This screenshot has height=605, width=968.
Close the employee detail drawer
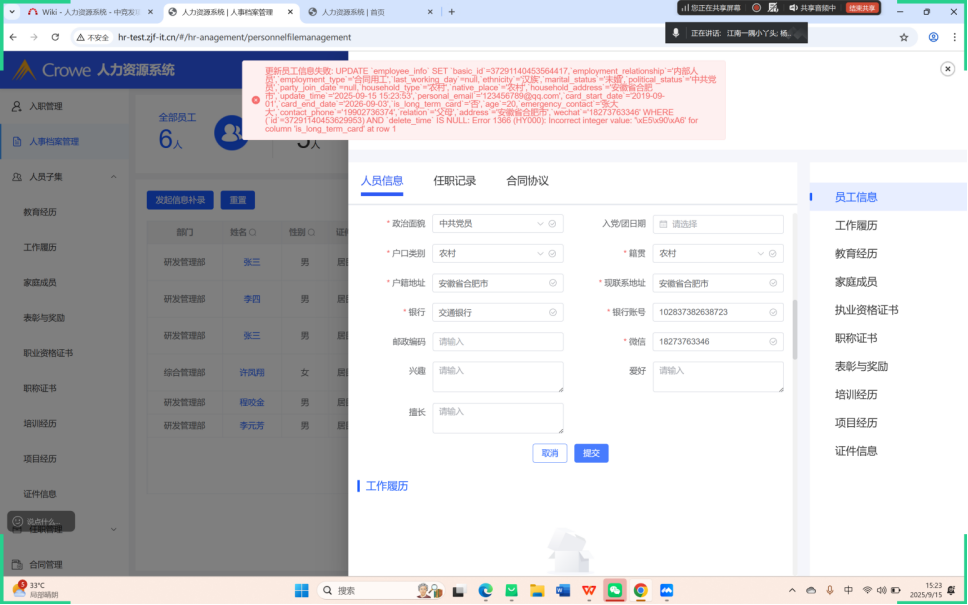point(948,69)
